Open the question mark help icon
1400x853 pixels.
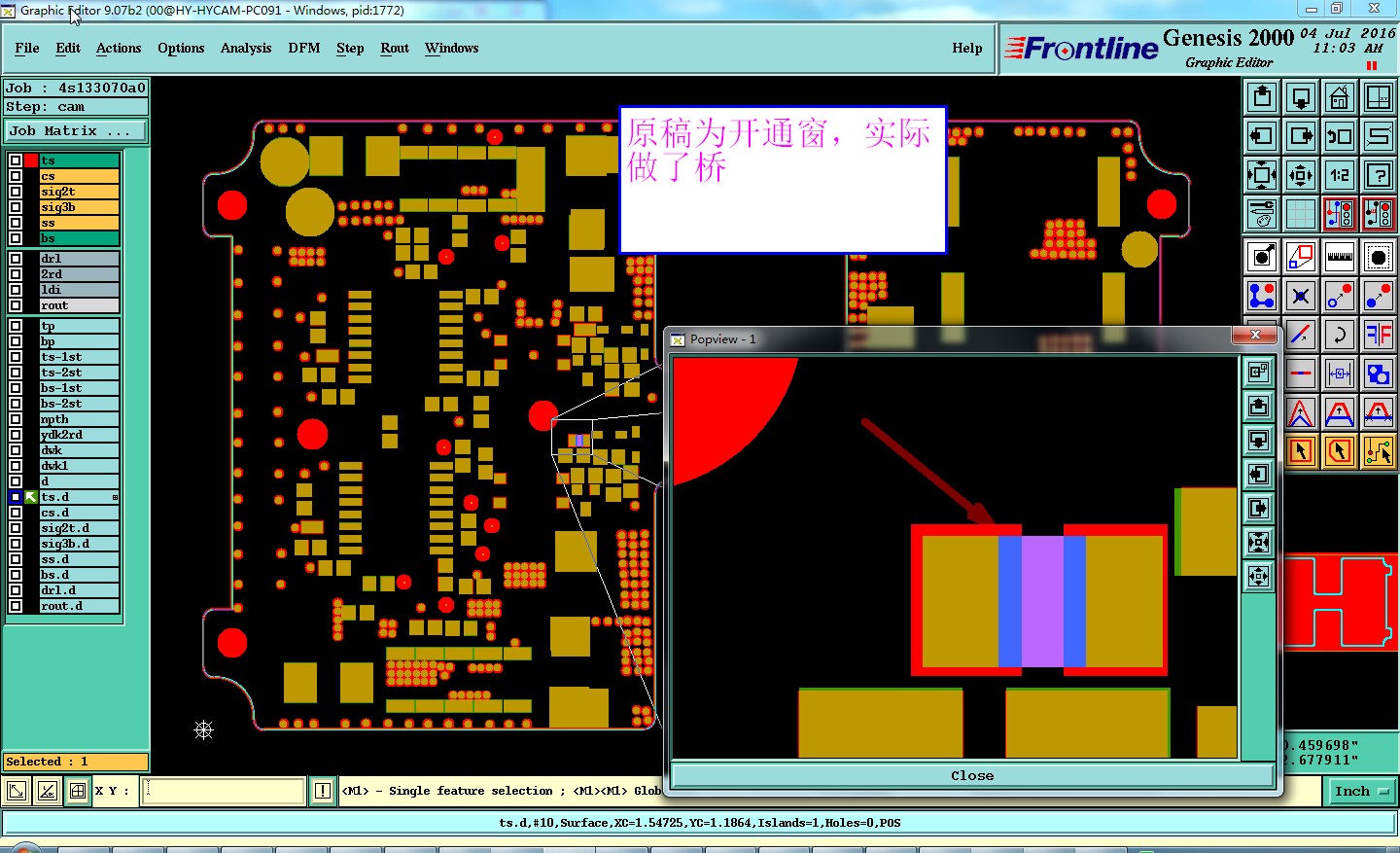tap(1378, 175)
